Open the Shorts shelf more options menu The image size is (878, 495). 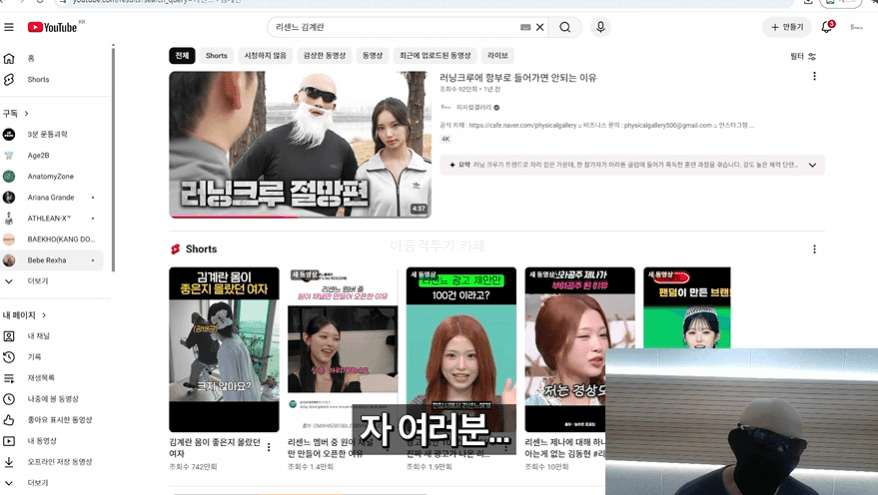click(814, 249)
